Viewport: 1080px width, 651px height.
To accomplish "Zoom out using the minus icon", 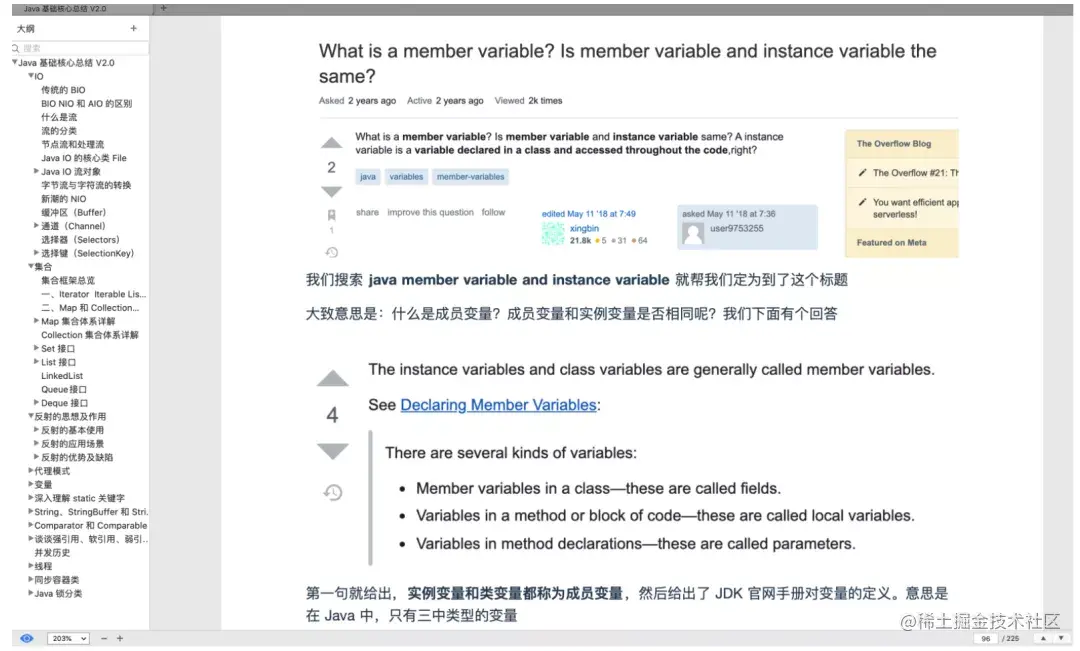I will pos(104,637).
